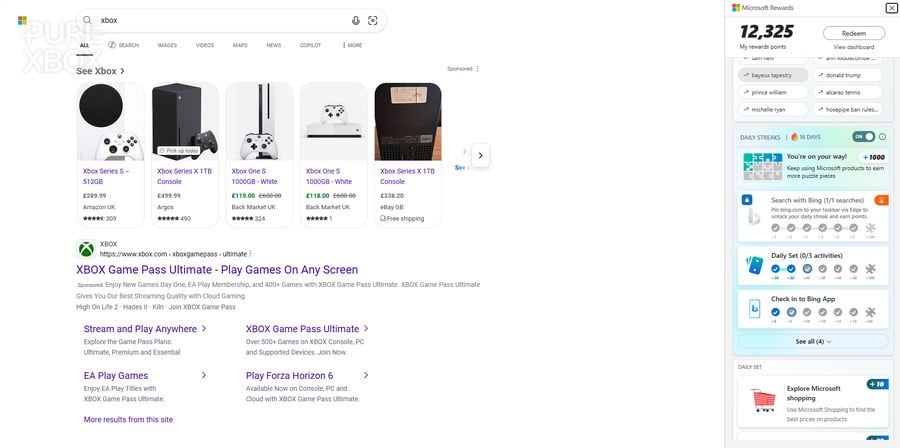Viewport: 900px width, 448px height.
Task: Open XBOX Game Pass Ultimate main headline
Action: tap(217, 270)
